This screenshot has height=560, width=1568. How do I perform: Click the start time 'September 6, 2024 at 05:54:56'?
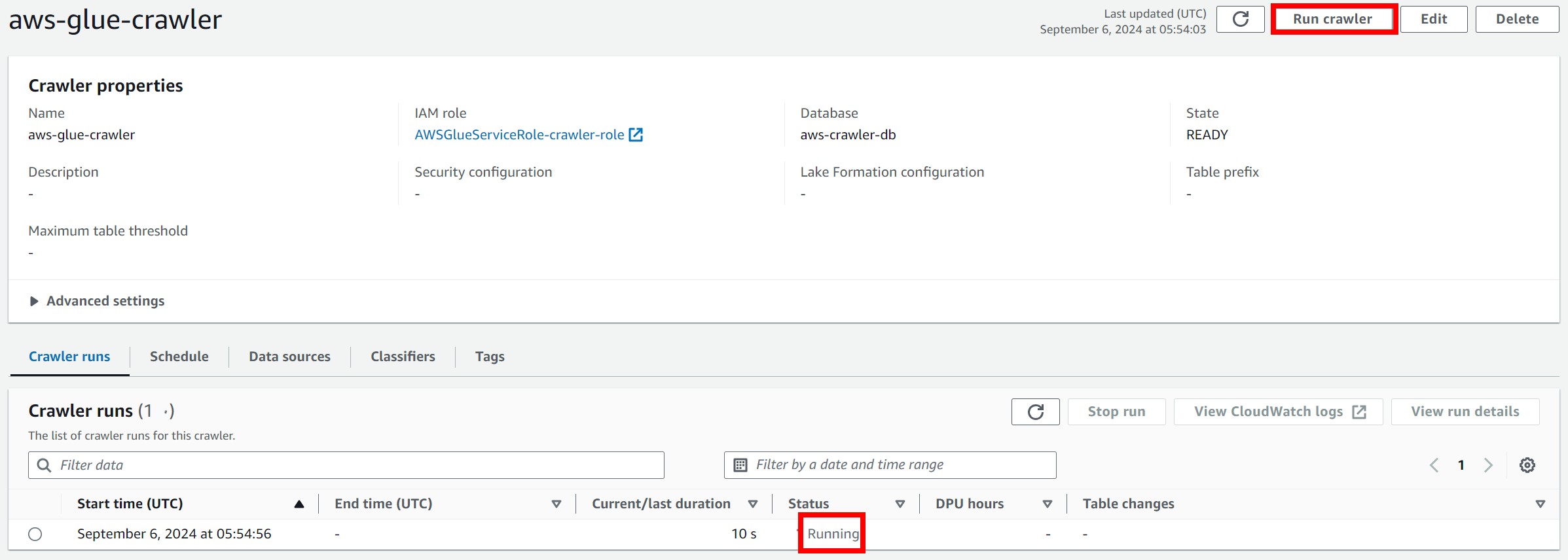pyautogui.click(x=174, y=534)
